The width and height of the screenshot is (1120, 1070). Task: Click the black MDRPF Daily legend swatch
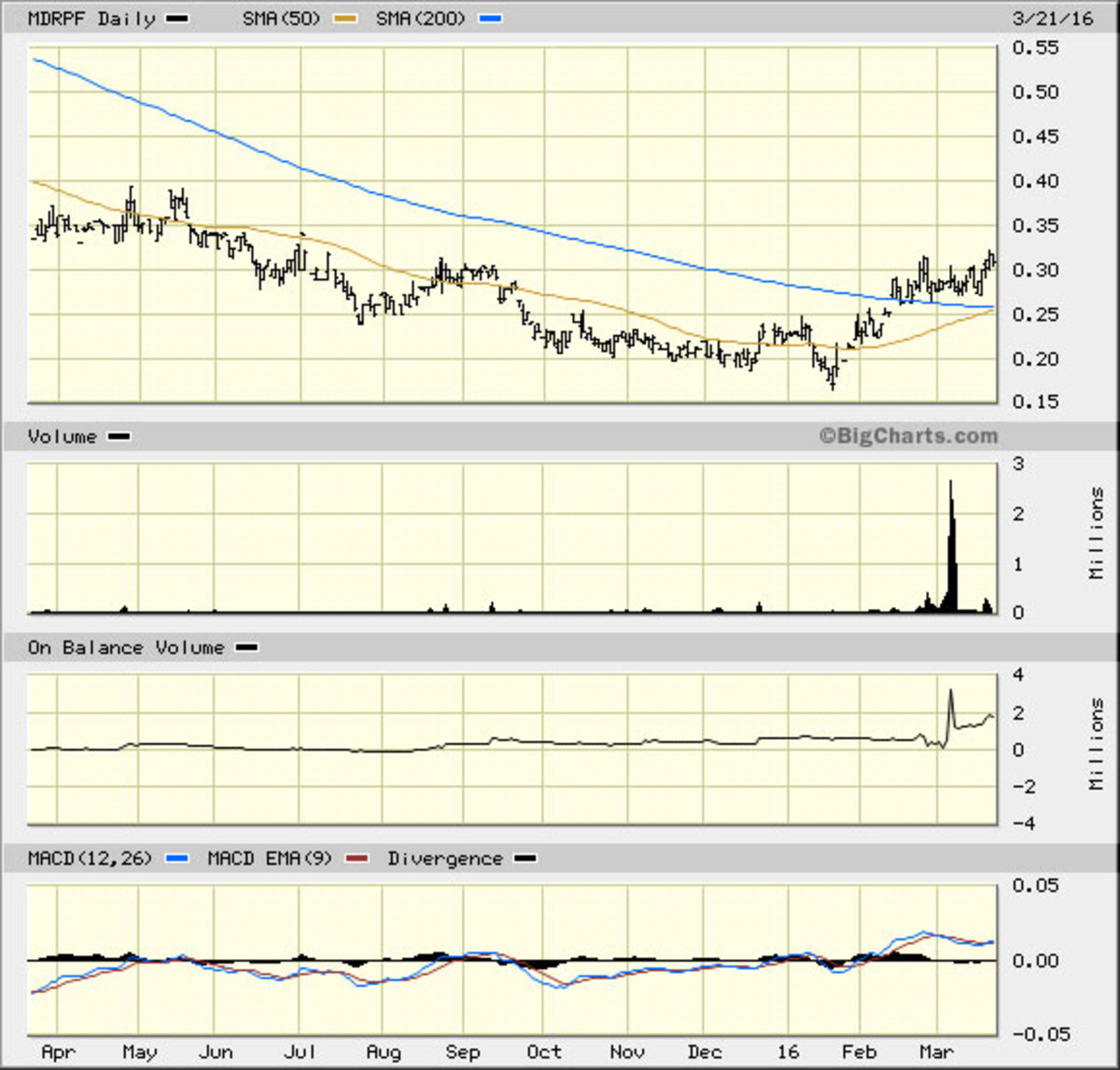pos(178,19)
